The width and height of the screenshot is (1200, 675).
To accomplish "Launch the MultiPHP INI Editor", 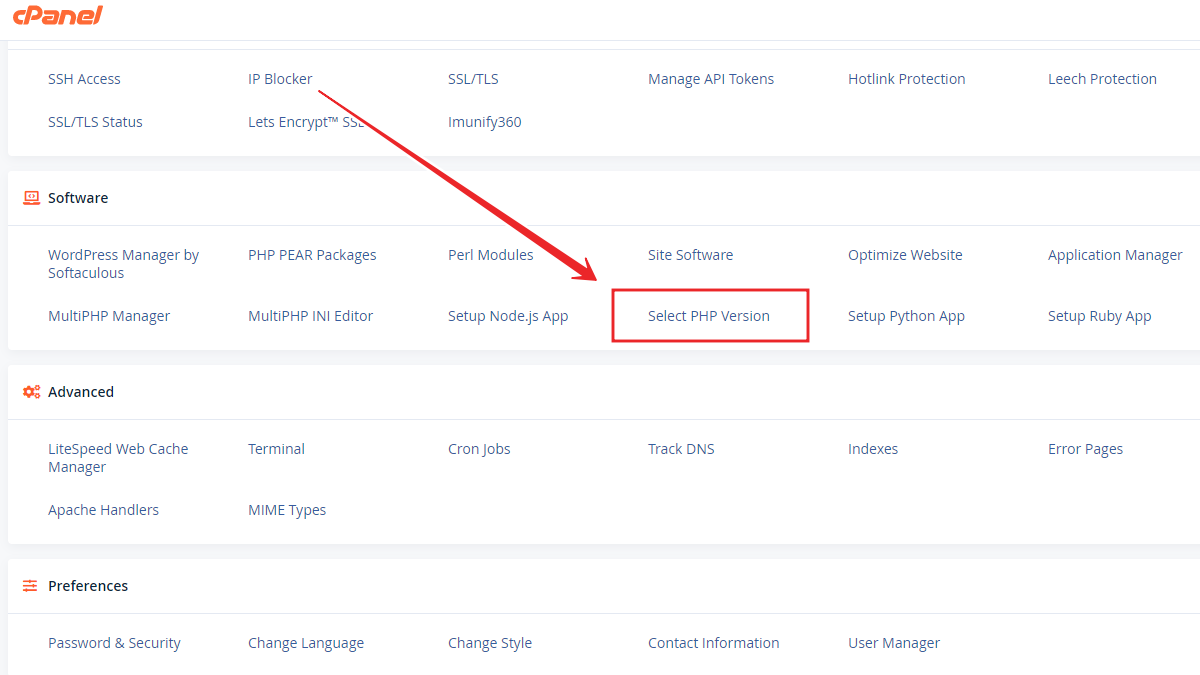I will point(310,315).
